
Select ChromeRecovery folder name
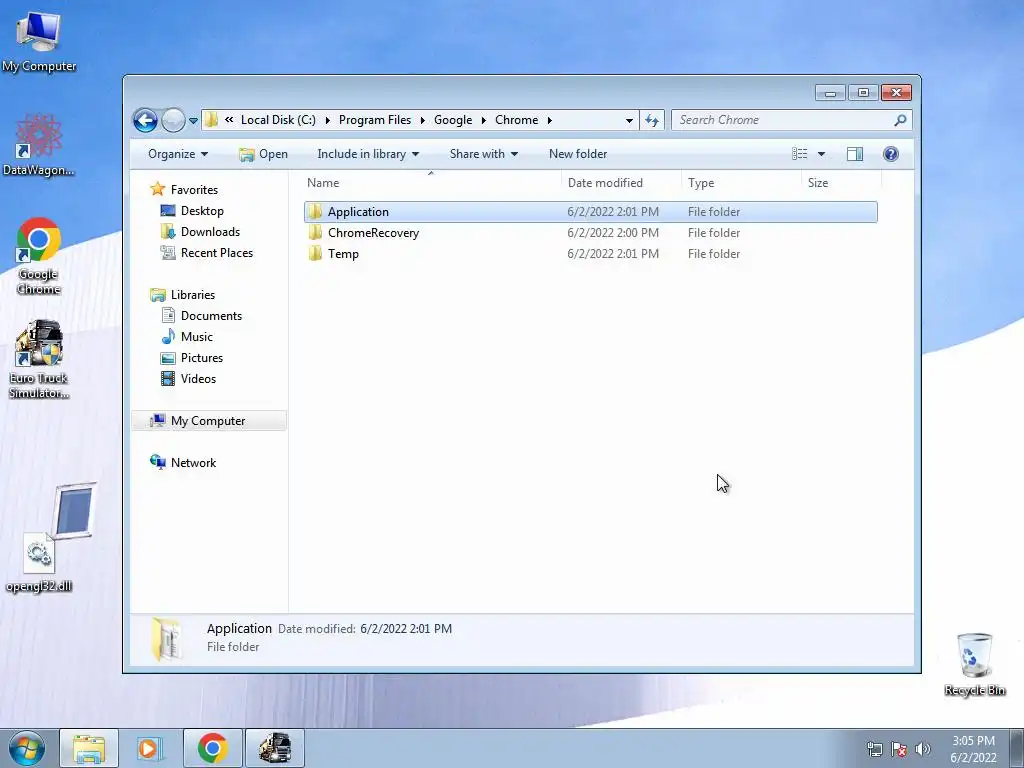[373, 233]
